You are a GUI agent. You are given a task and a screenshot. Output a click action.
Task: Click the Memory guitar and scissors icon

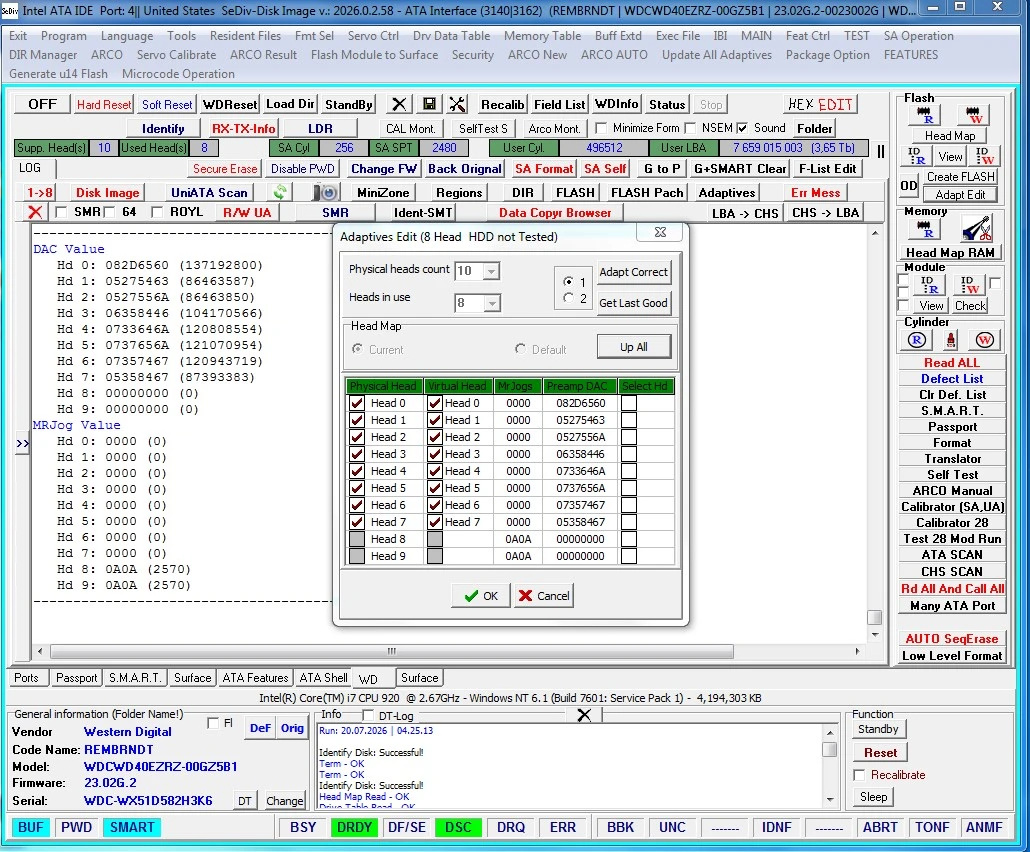click(x=976, y=229)
